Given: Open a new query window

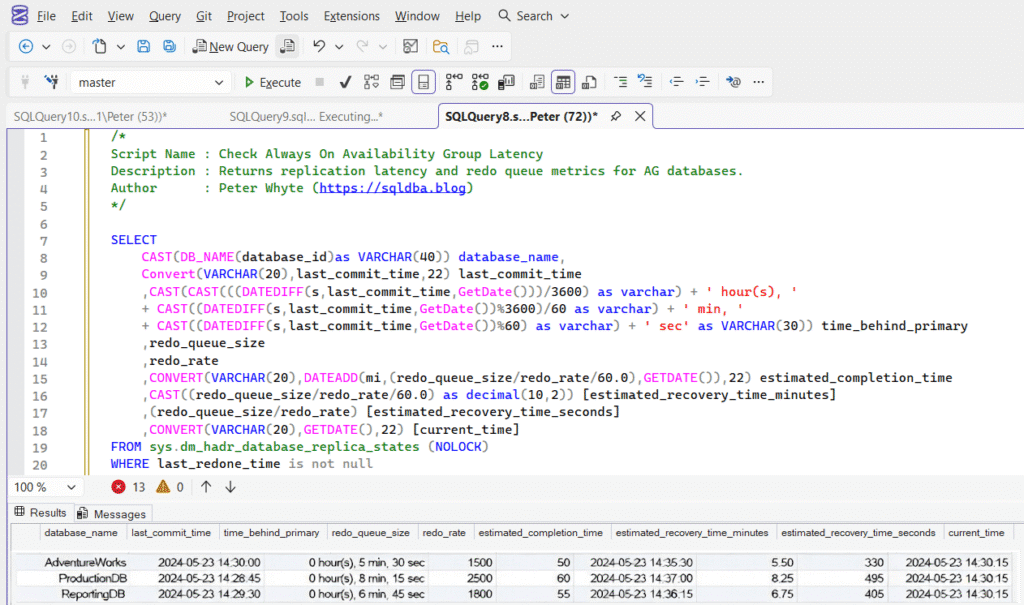Looking at the screenshot, I should click(231, 46).
